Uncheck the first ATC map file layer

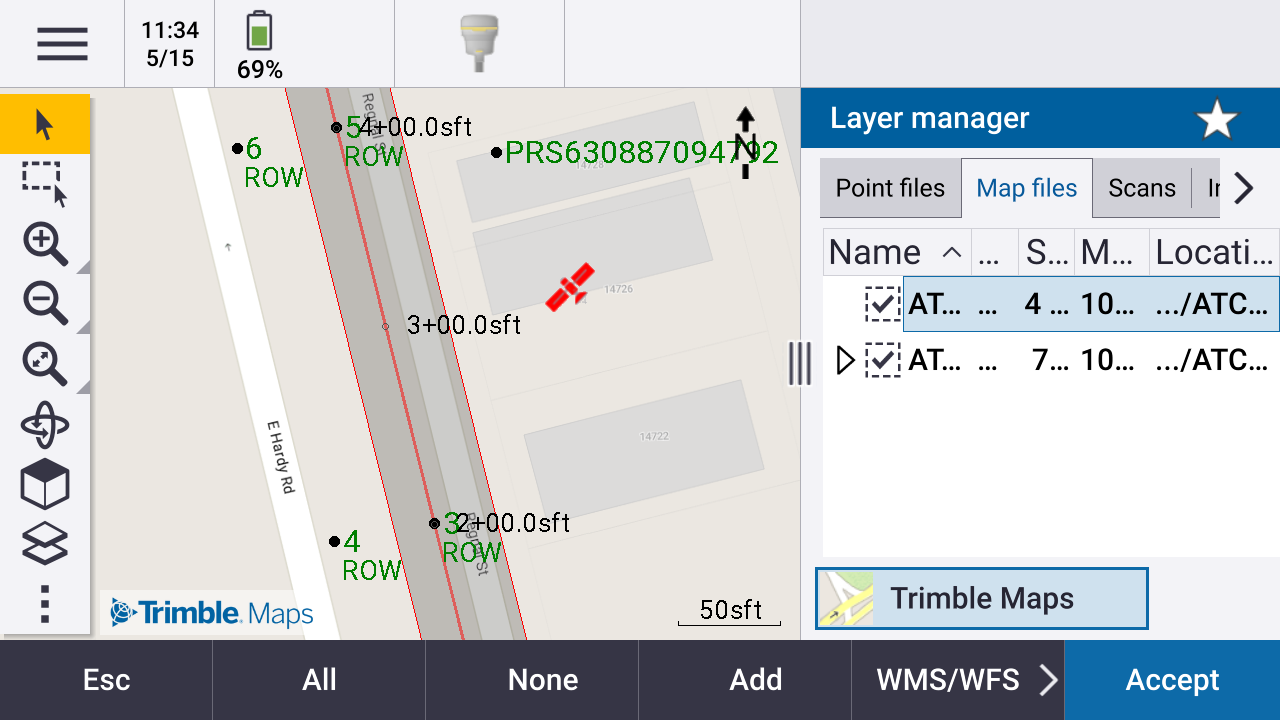coord(883,304)
